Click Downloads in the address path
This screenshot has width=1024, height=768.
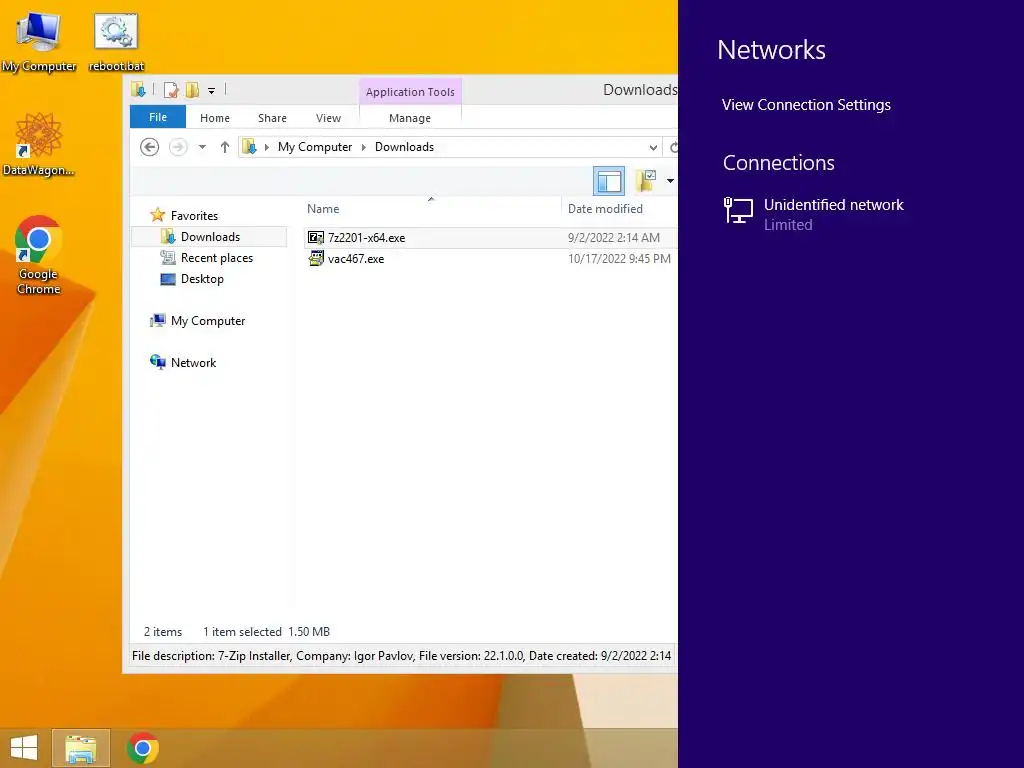(404, 147)
